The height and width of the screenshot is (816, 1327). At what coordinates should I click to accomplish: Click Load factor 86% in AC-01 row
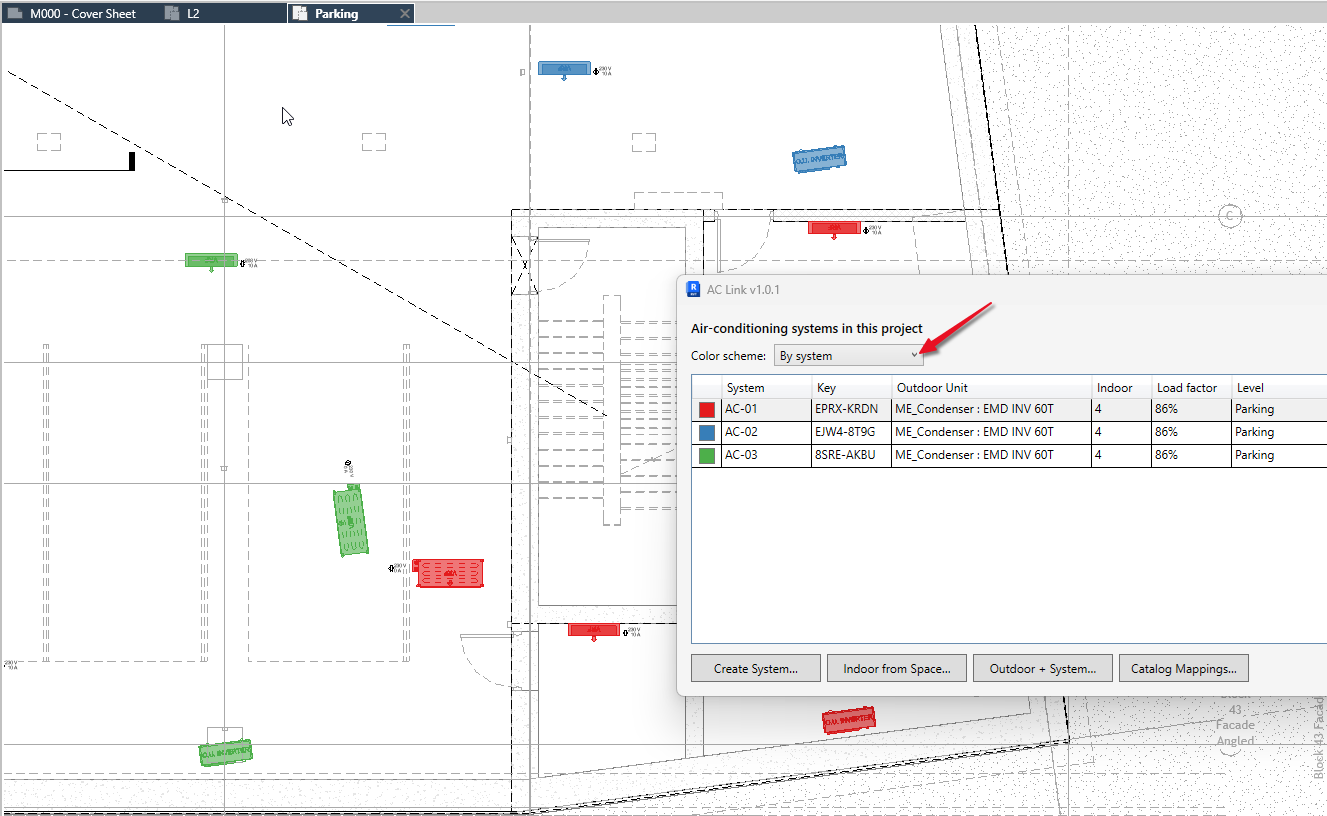[x=1191, y=409]
